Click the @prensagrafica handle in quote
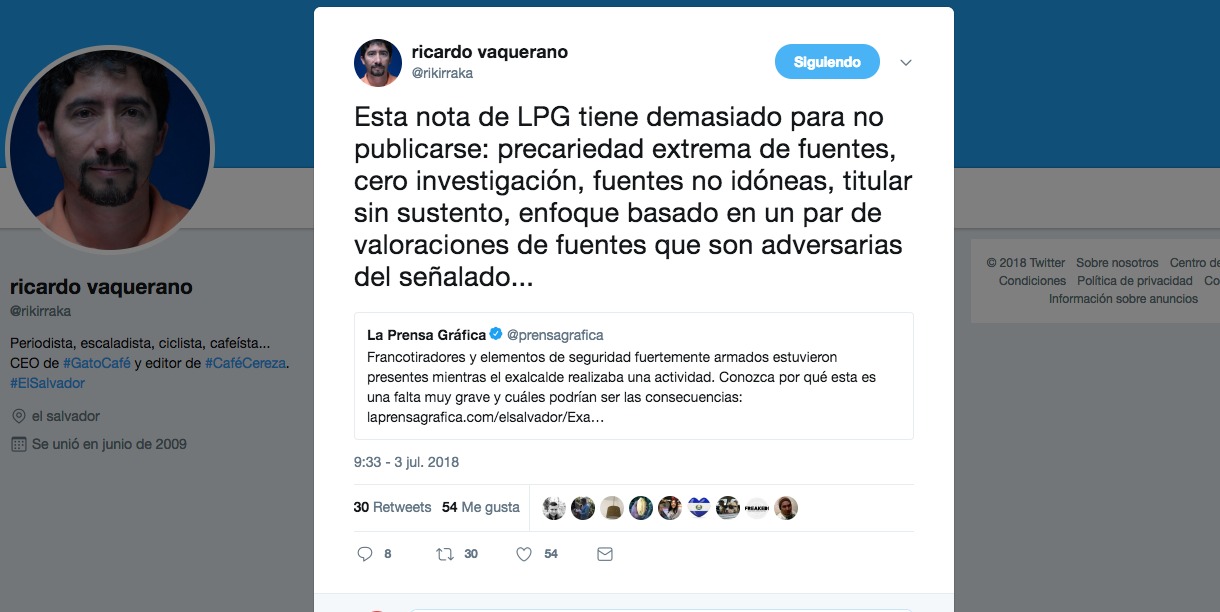This screenshot has width=1220, height=612. click(x=555, y=334)
